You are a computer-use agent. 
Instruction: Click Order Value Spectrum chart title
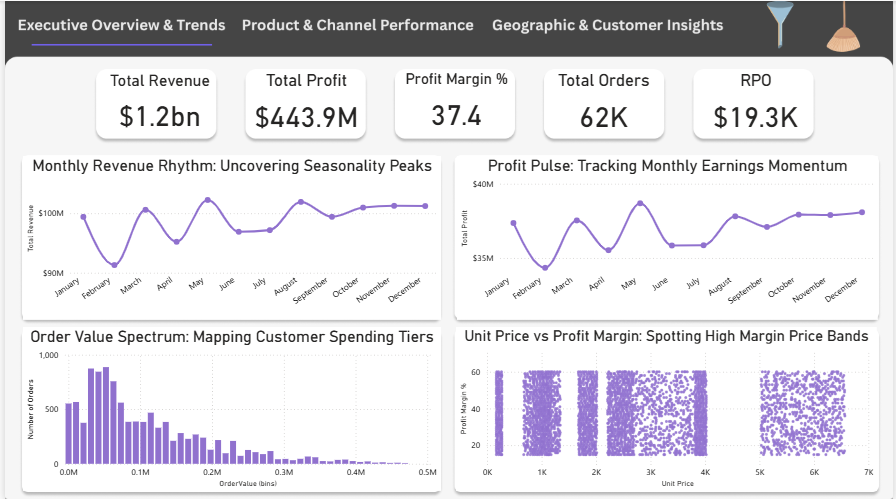pyautogui.click(x=231, y=337)
